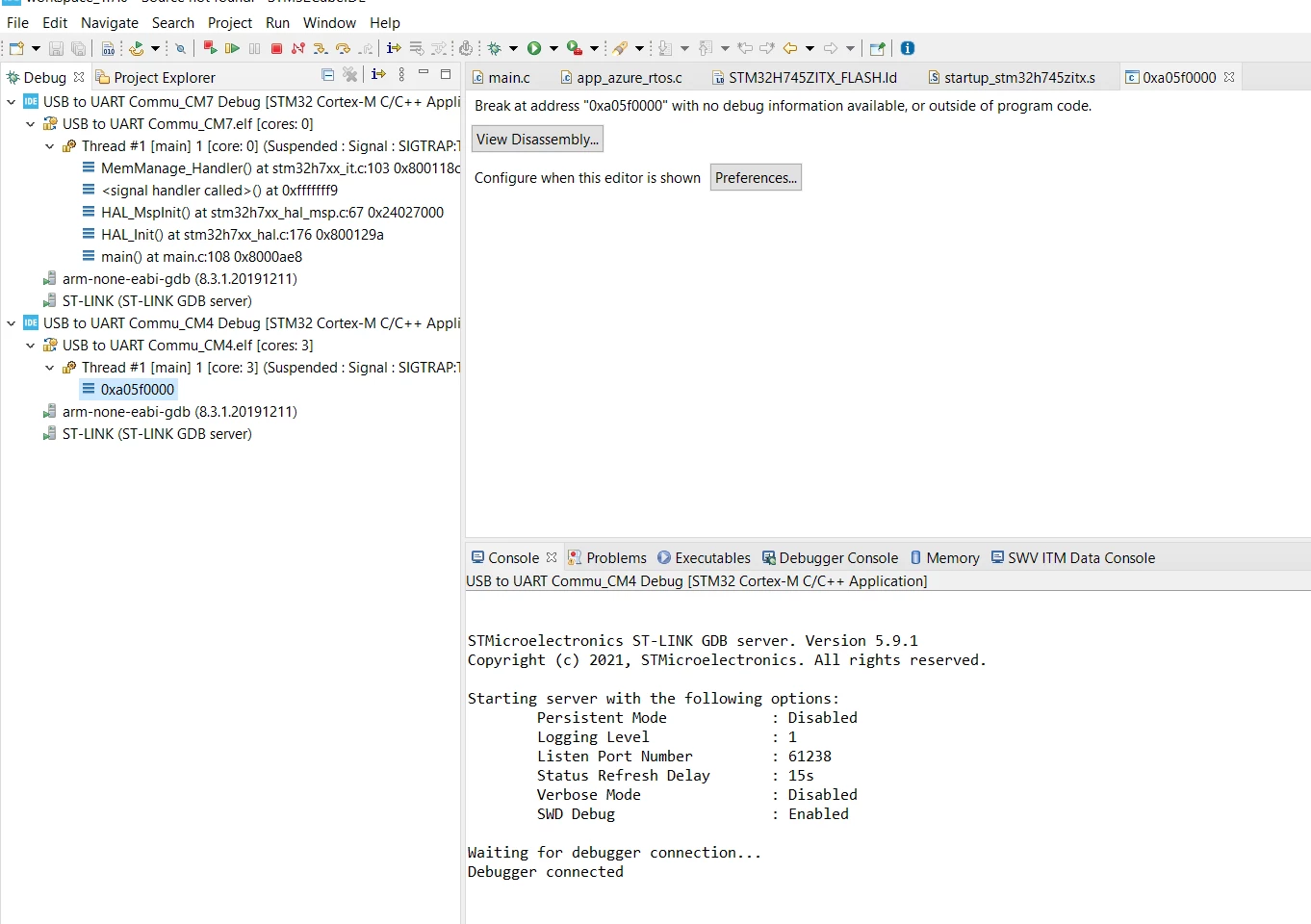Switch to startup_stm32h745zitx.s editor tab
Viewport: 1311px width, 924px height.
(x=1011, y=77)
